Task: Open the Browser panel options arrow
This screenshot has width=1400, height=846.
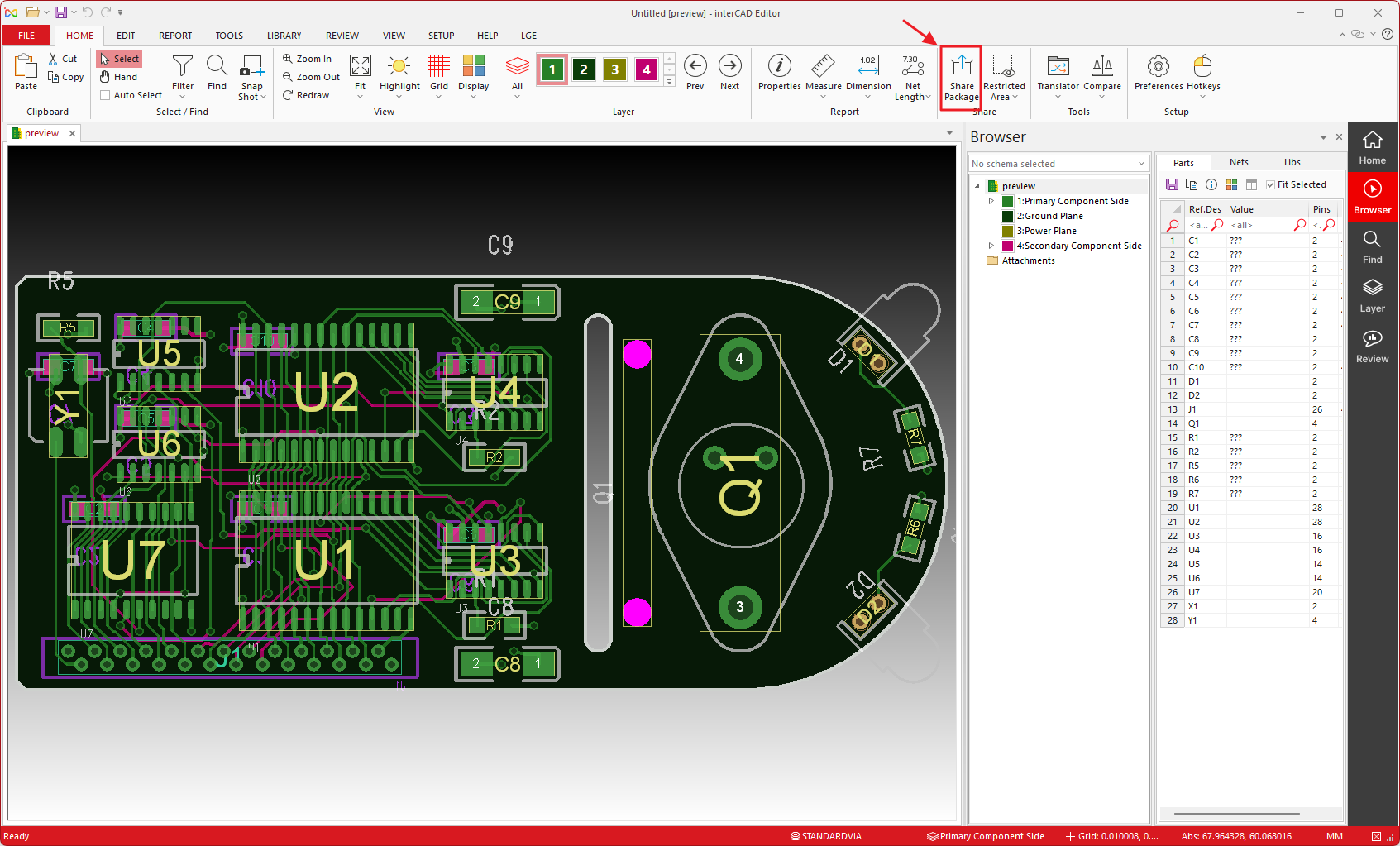Action: (1323, 137)
